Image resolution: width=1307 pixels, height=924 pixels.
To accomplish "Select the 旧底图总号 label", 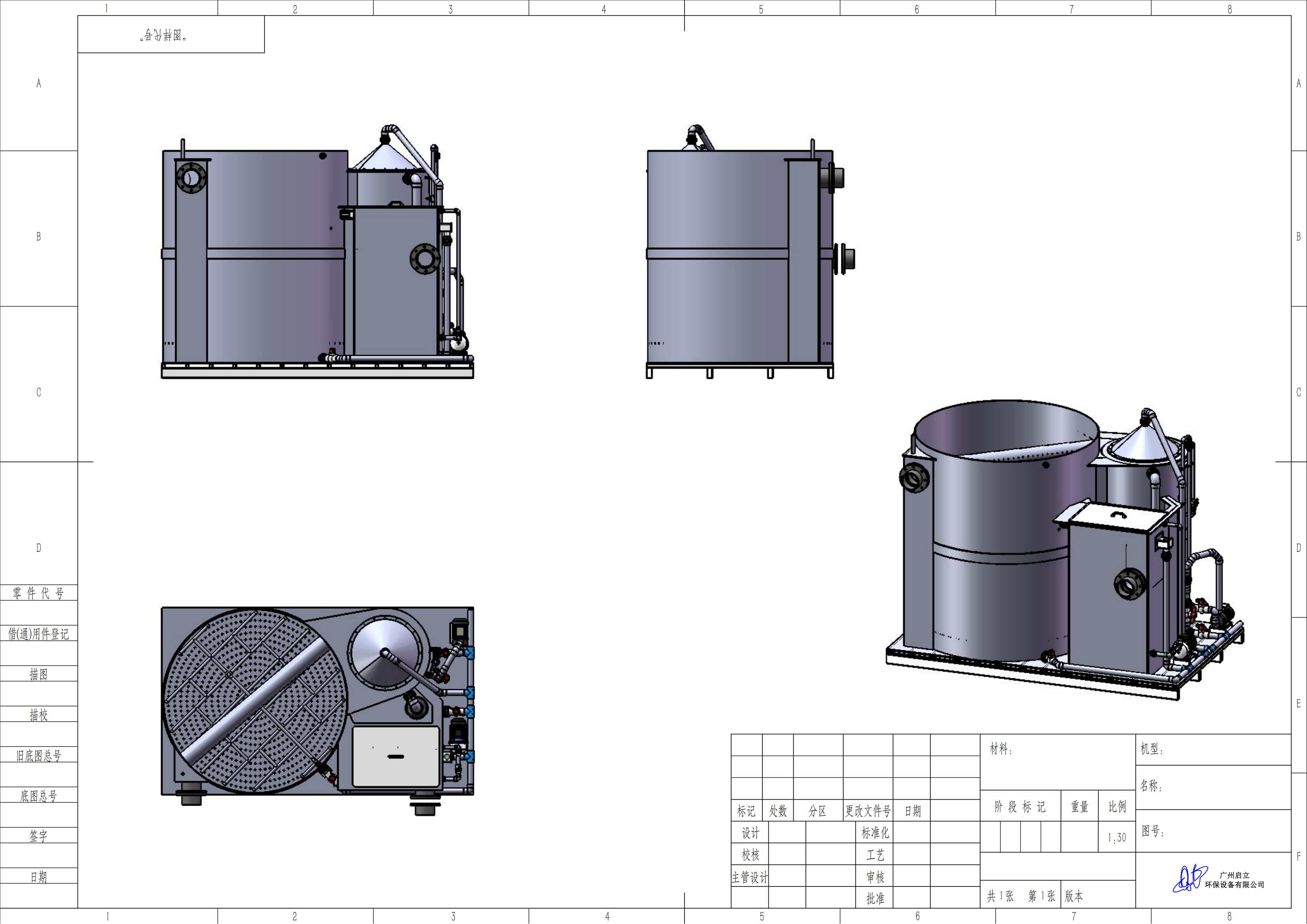I will coord(39,755).
